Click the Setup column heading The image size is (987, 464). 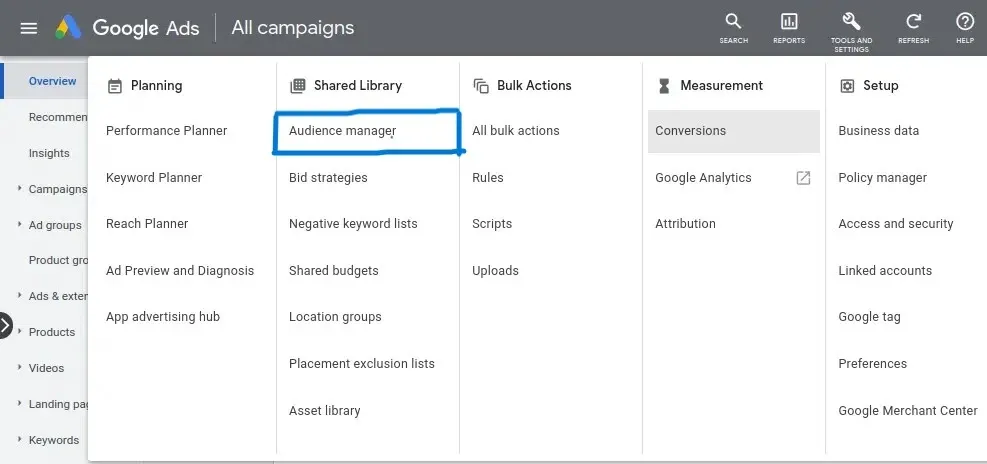pos(880,86)
